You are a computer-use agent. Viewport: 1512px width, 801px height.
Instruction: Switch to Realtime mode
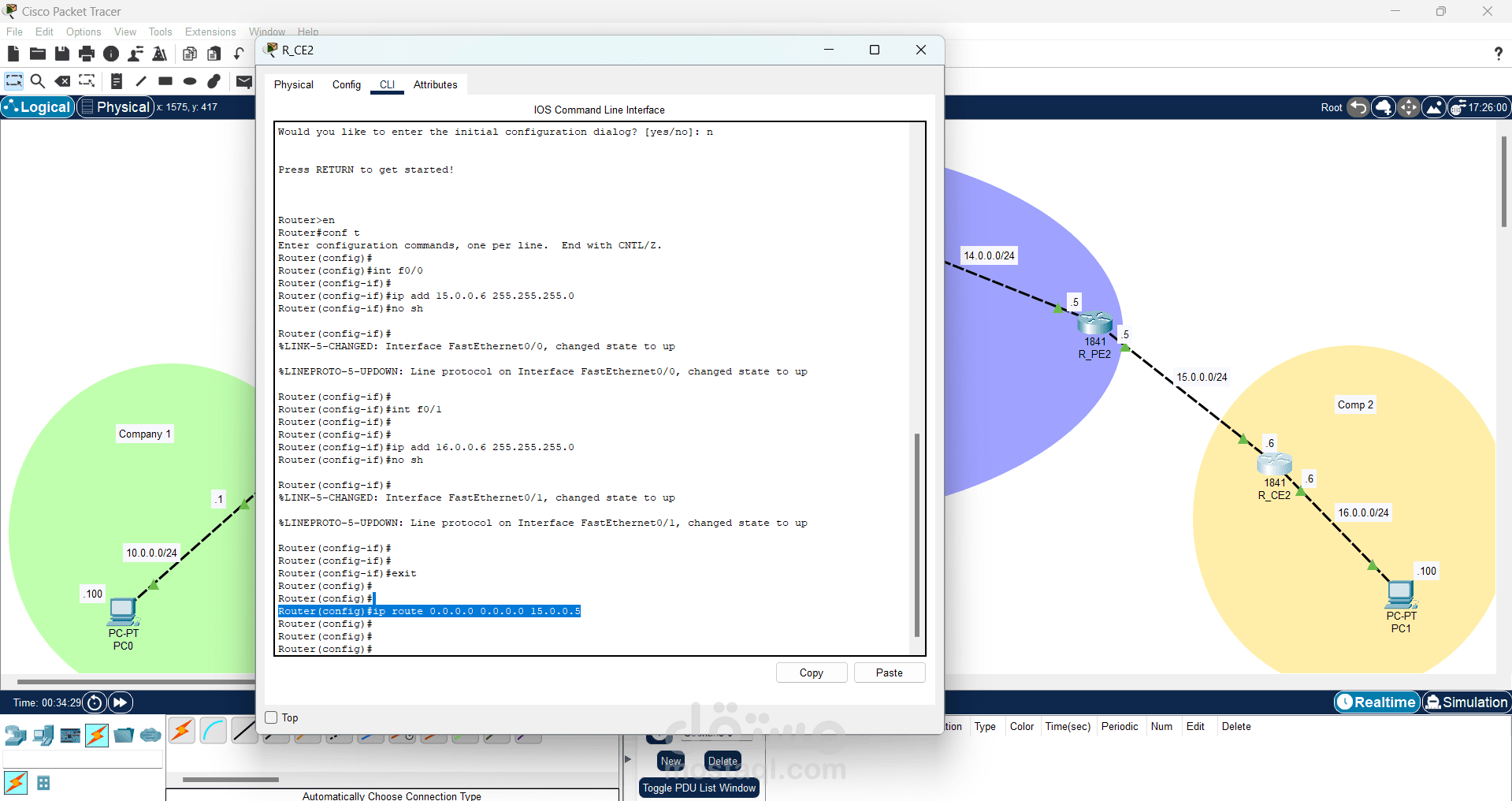coord(1376,702)
